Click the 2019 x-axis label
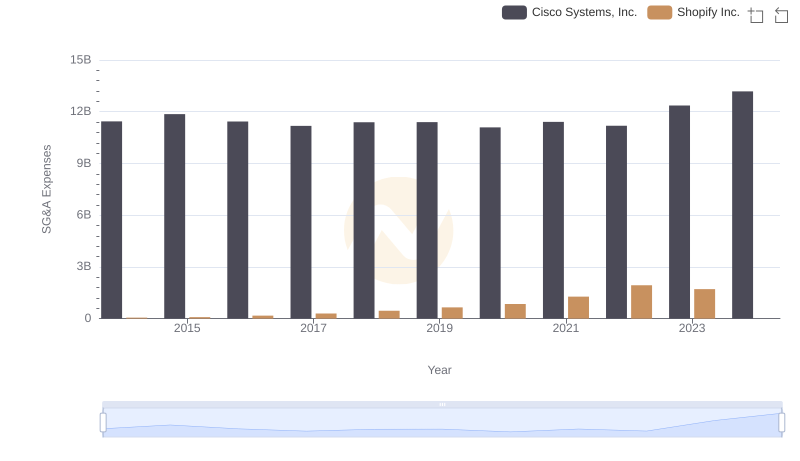 pyautogui.click(x=439, y=328)
